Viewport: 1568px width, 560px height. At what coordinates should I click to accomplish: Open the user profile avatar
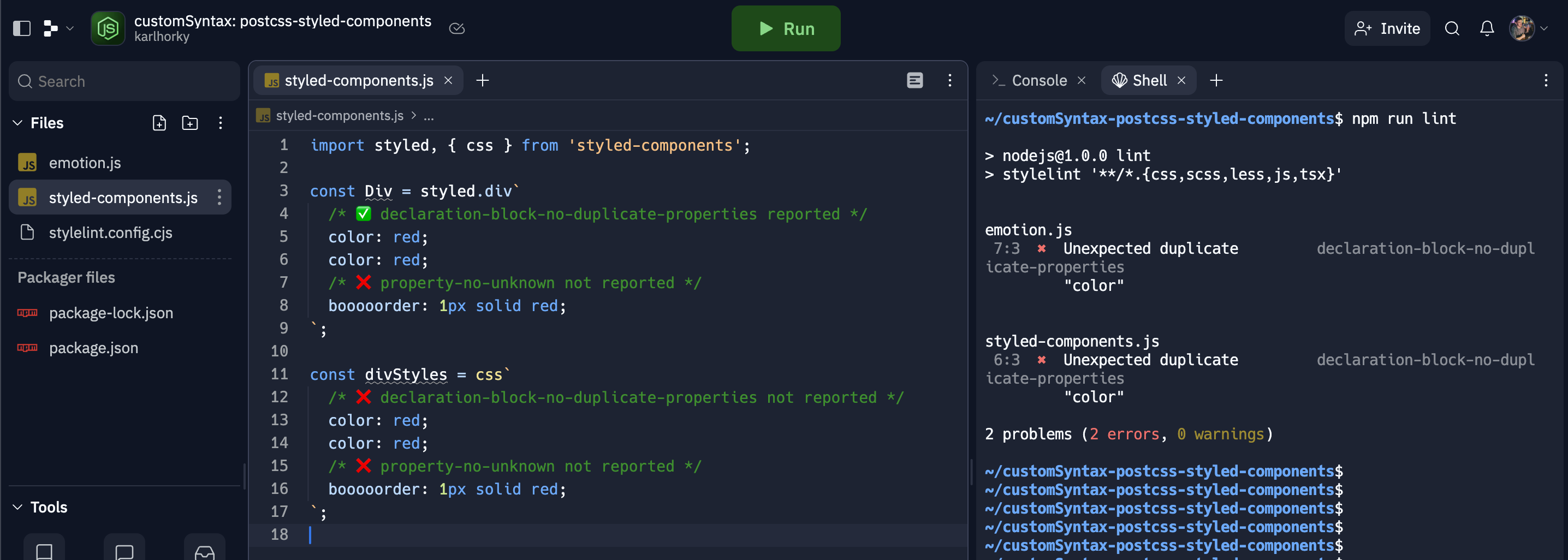tap(1521, 28)
